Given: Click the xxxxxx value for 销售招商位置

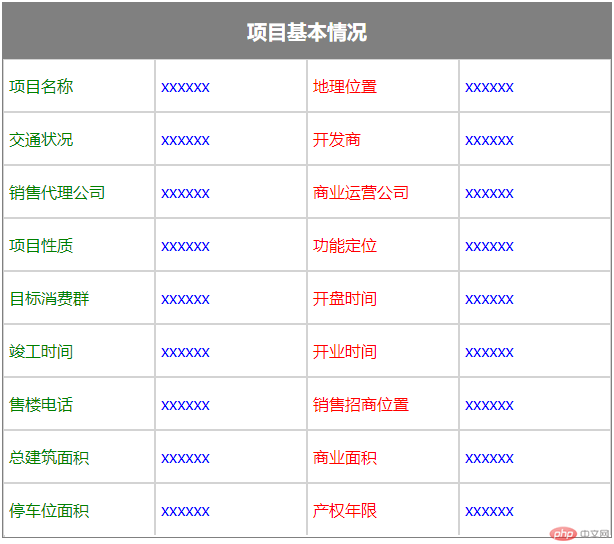Looking at the screenshot, I should (489, 405).
